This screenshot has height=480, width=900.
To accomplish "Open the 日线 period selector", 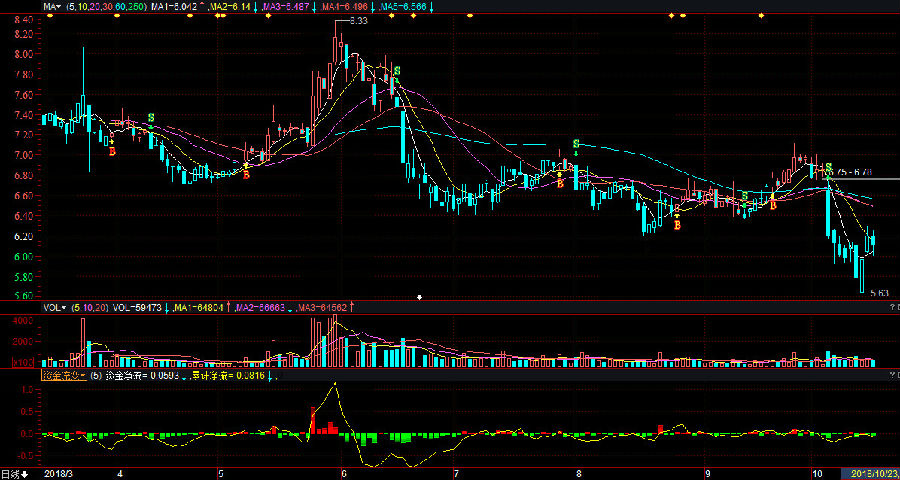I will pos(14,474).
